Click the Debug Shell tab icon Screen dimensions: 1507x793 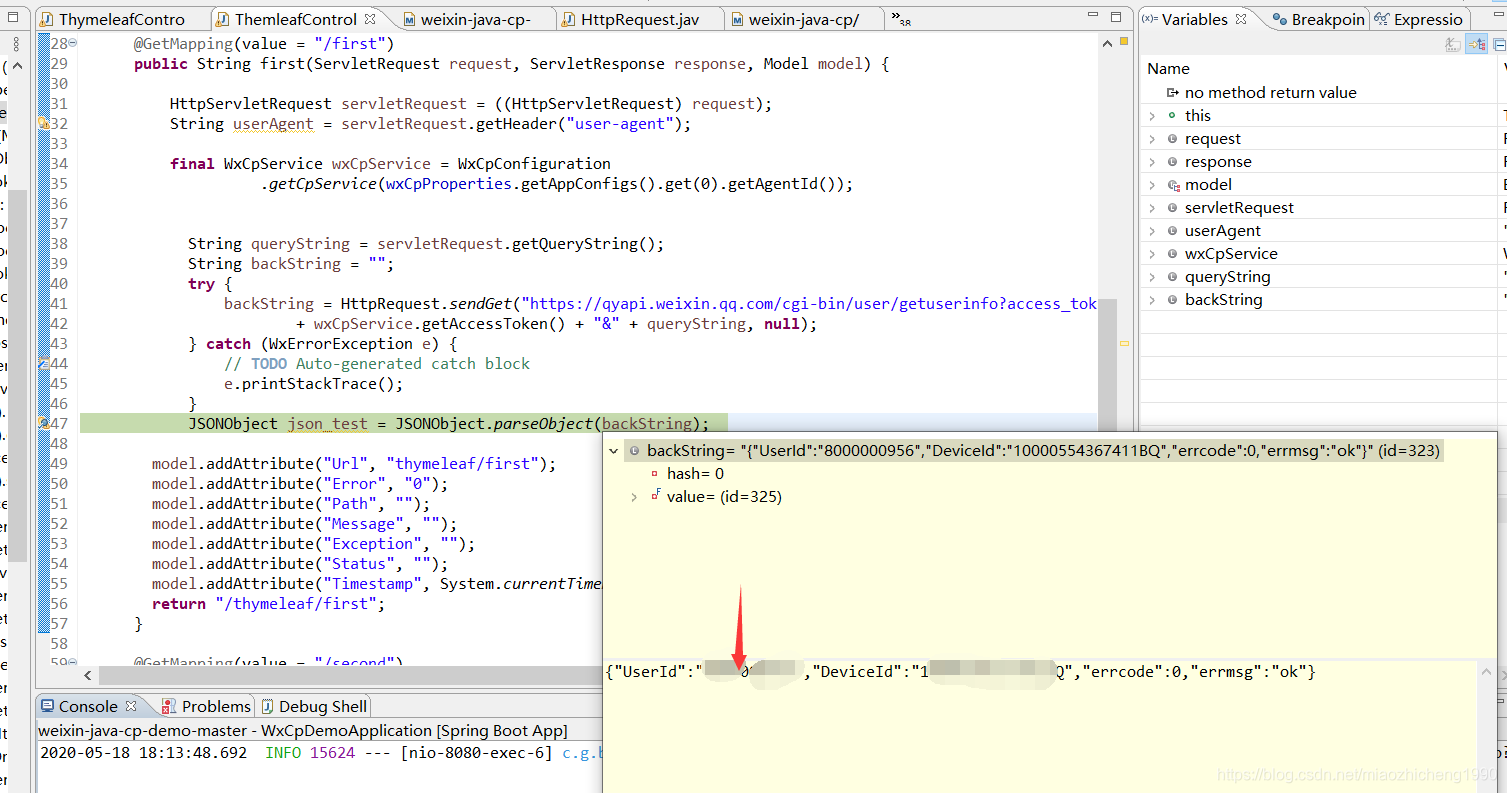(267, 706)
